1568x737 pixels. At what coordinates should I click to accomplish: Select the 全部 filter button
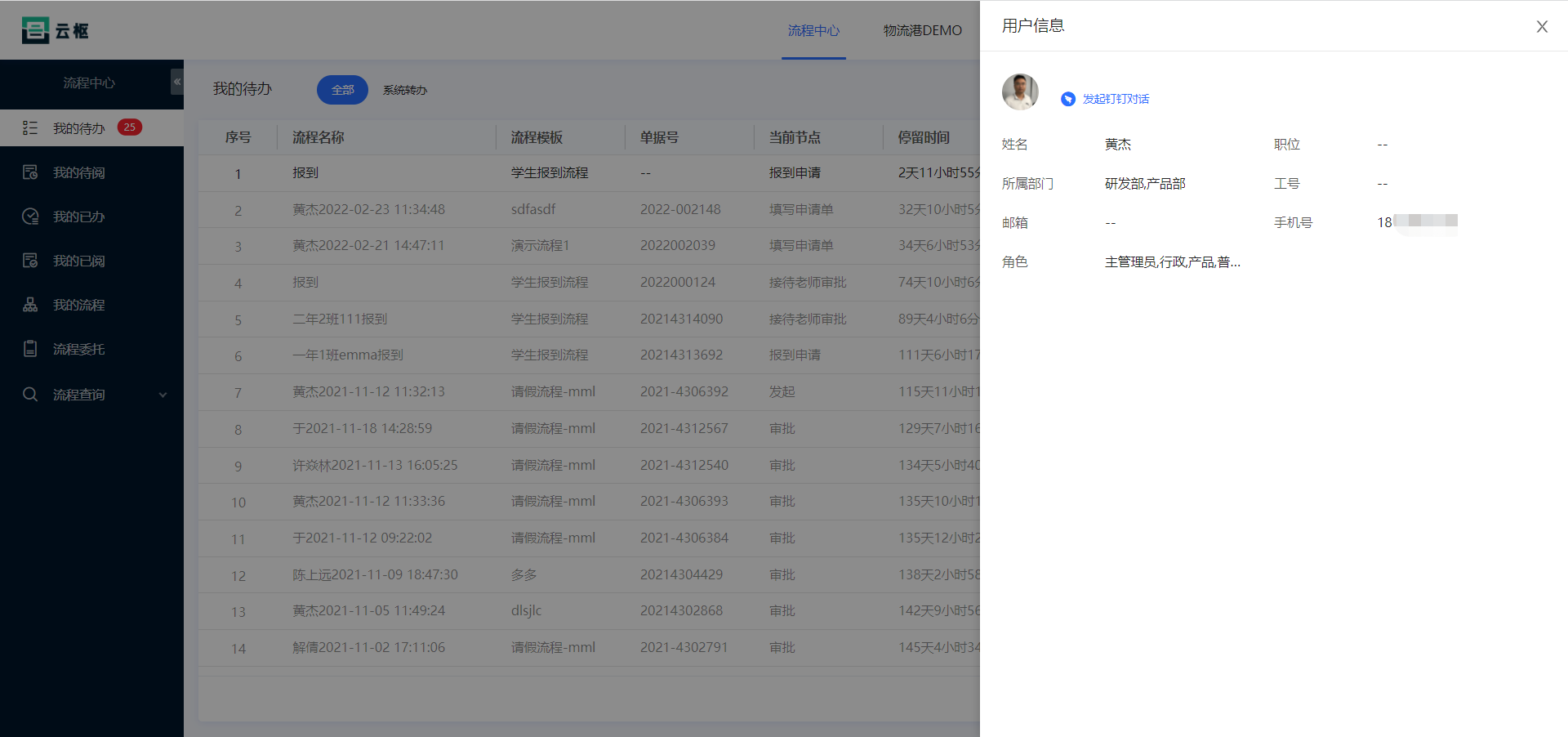342,90
